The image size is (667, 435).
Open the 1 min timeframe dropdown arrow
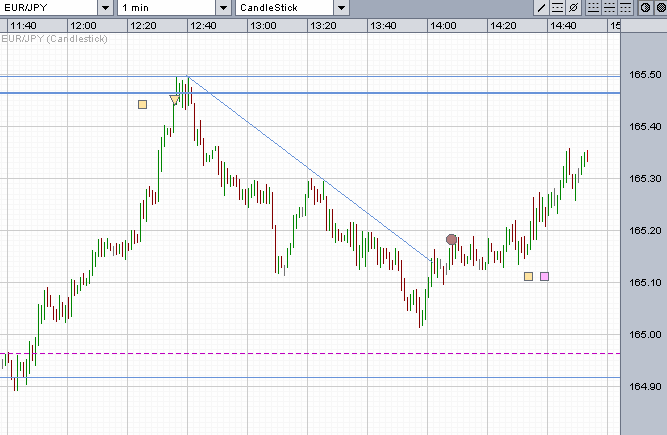tap(223, 8)
